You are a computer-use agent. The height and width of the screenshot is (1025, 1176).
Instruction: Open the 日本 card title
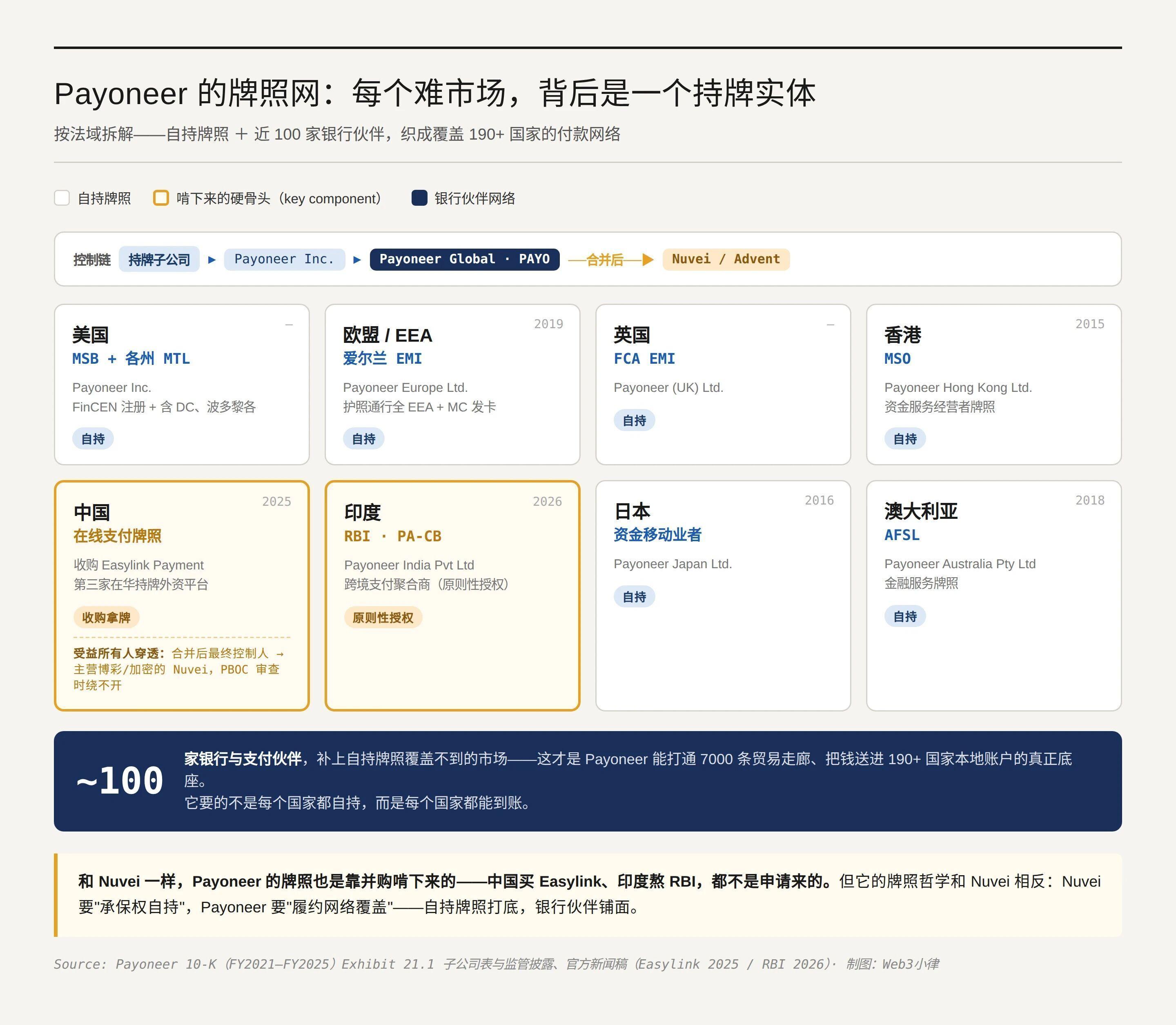tap(632, 511)
